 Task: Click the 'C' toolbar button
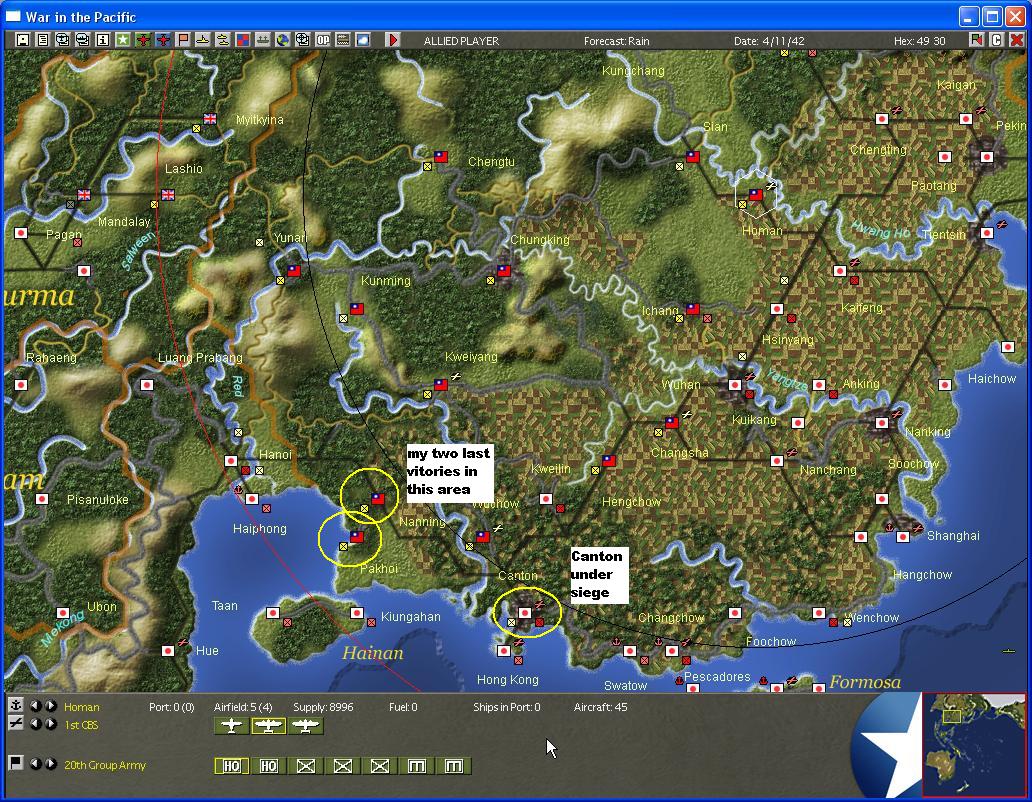click(x=996, y=40)
